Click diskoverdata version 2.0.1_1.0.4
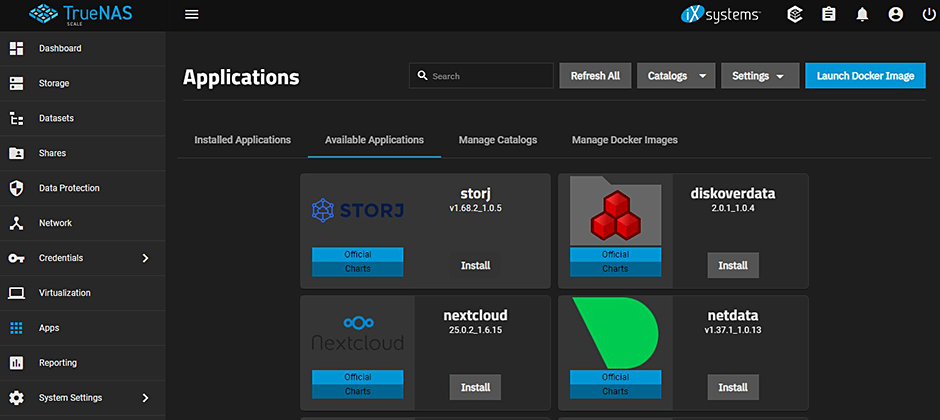 coord(733,209)
